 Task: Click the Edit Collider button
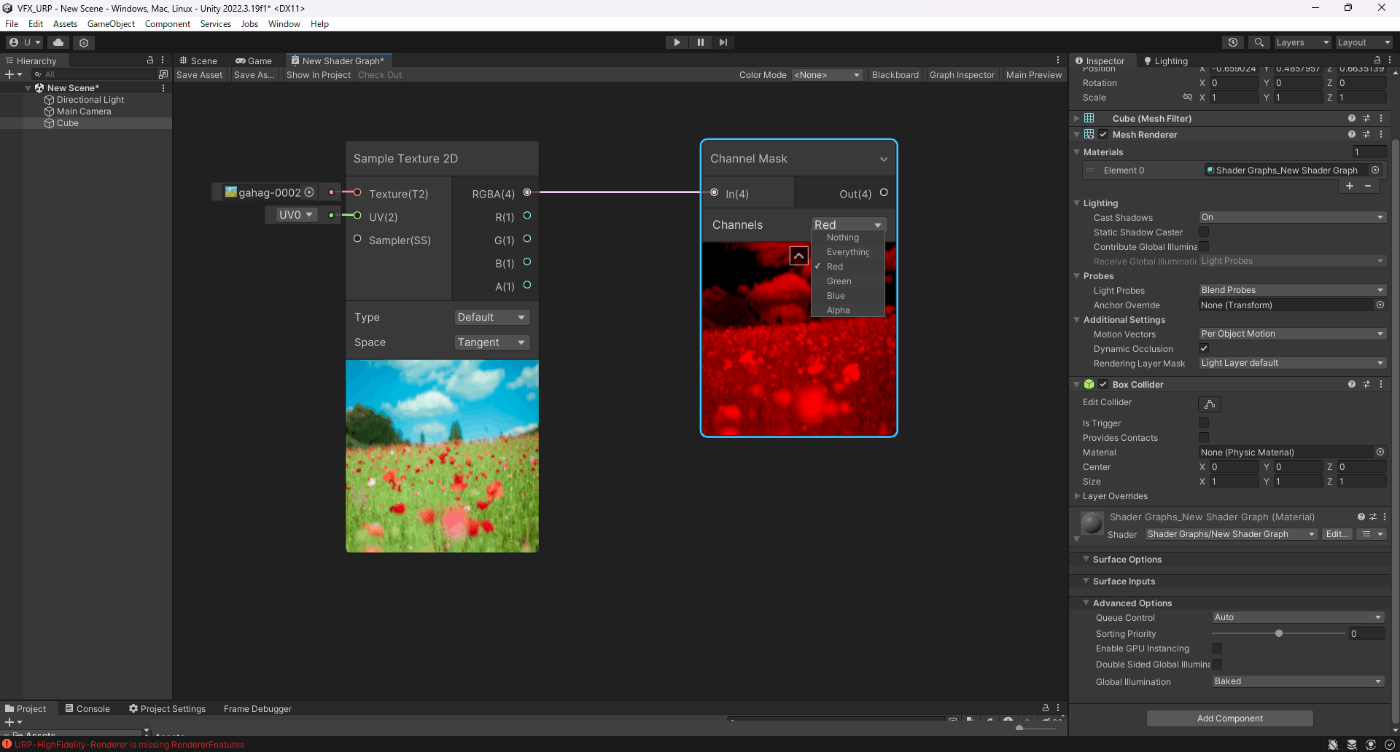(1210, 404)
